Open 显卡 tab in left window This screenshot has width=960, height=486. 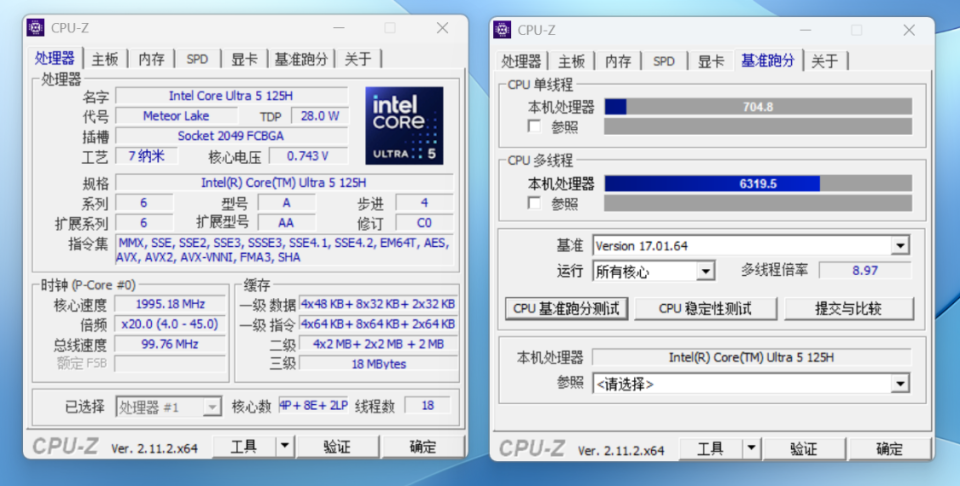[x=244, y=59]
